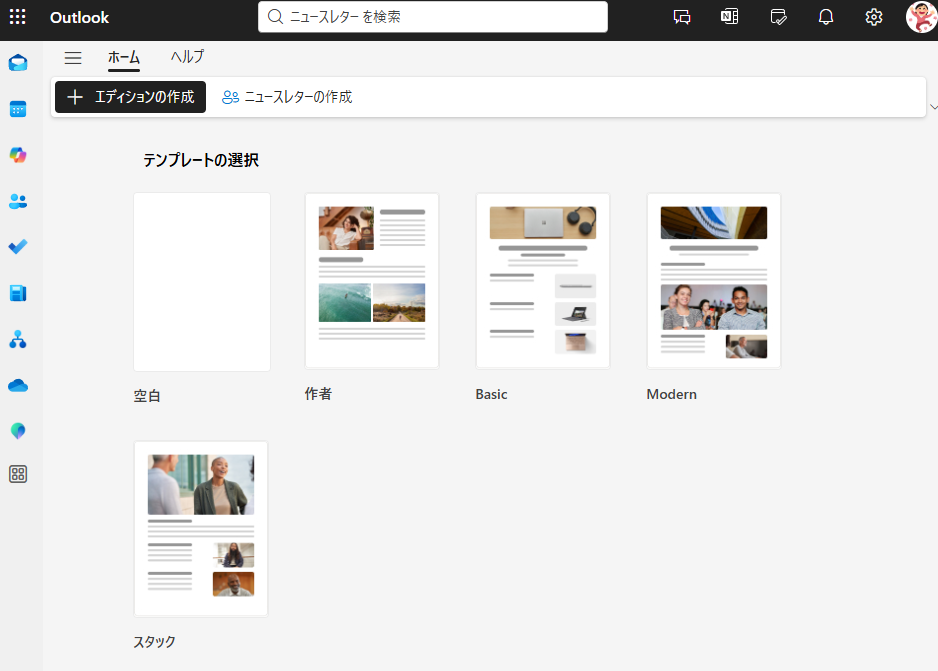938x671 pixels.
Task: Switch to the ヘルプ tab
Action: coord(187,57)
